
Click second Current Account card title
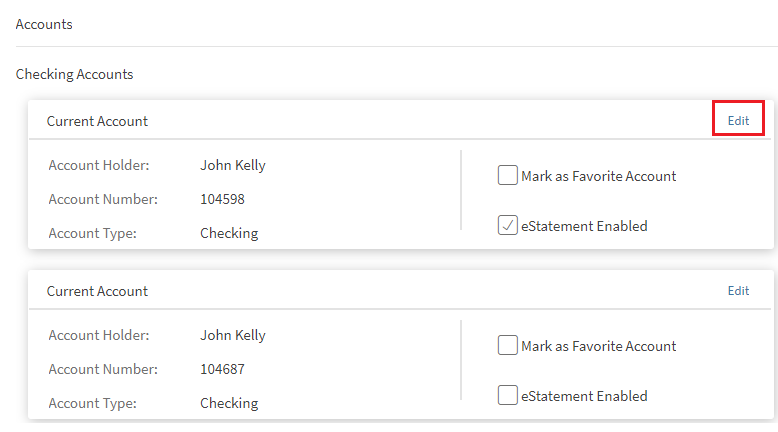pyautogui.click(x=97, y=291)
